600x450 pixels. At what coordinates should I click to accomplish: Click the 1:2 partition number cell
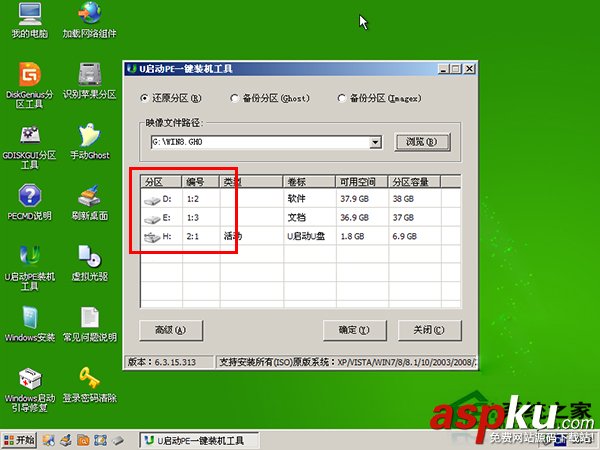click(x=193, y=199)
